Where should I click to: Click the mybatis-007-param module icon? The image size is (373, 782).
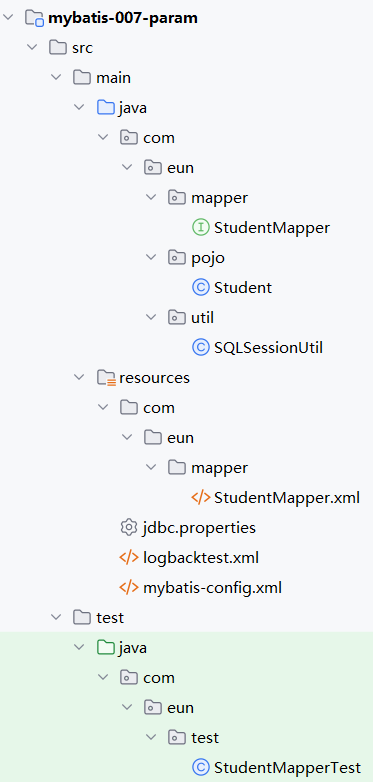(x=34, y=18)
